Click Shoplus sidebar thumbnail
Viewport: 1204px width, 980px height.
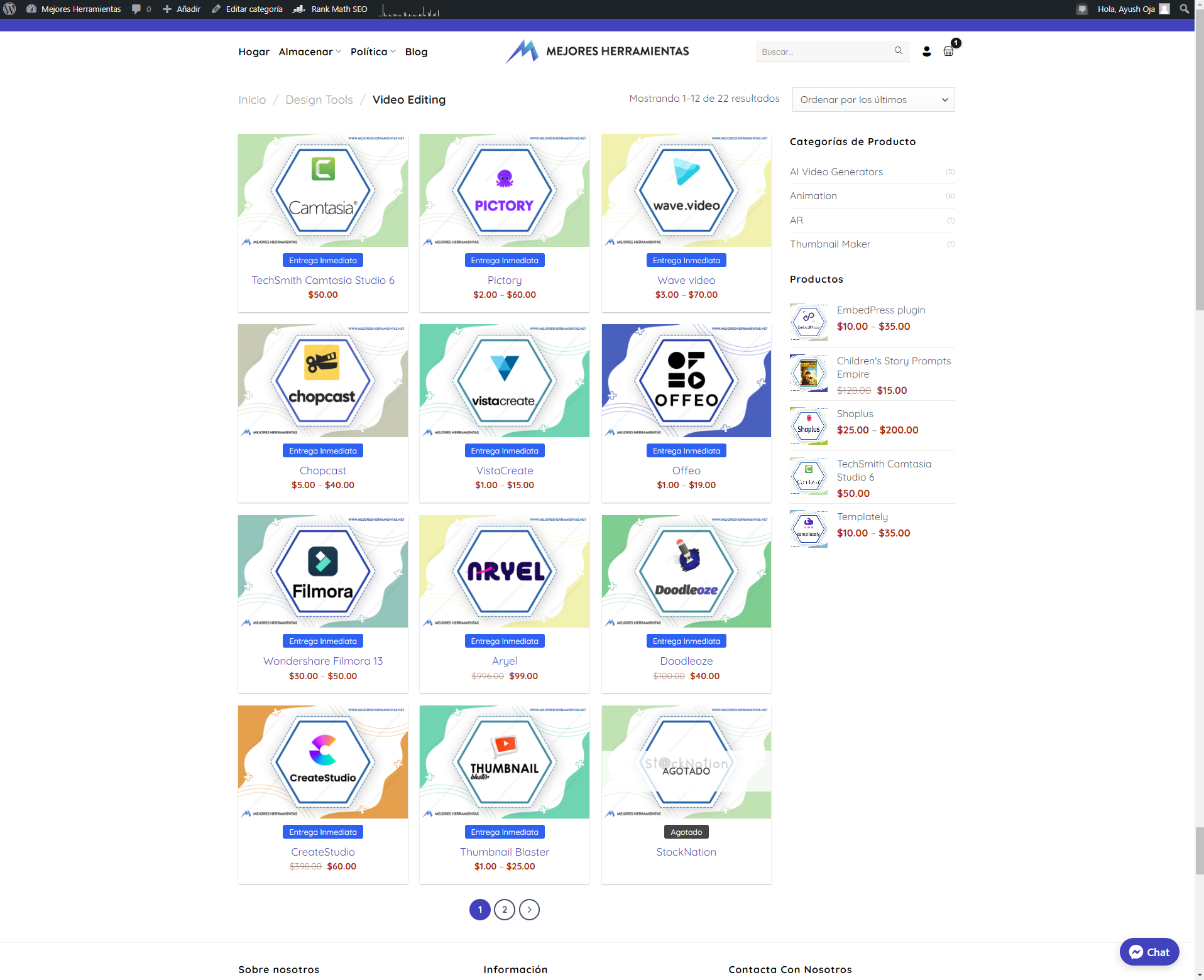click(x=809, y=426)
